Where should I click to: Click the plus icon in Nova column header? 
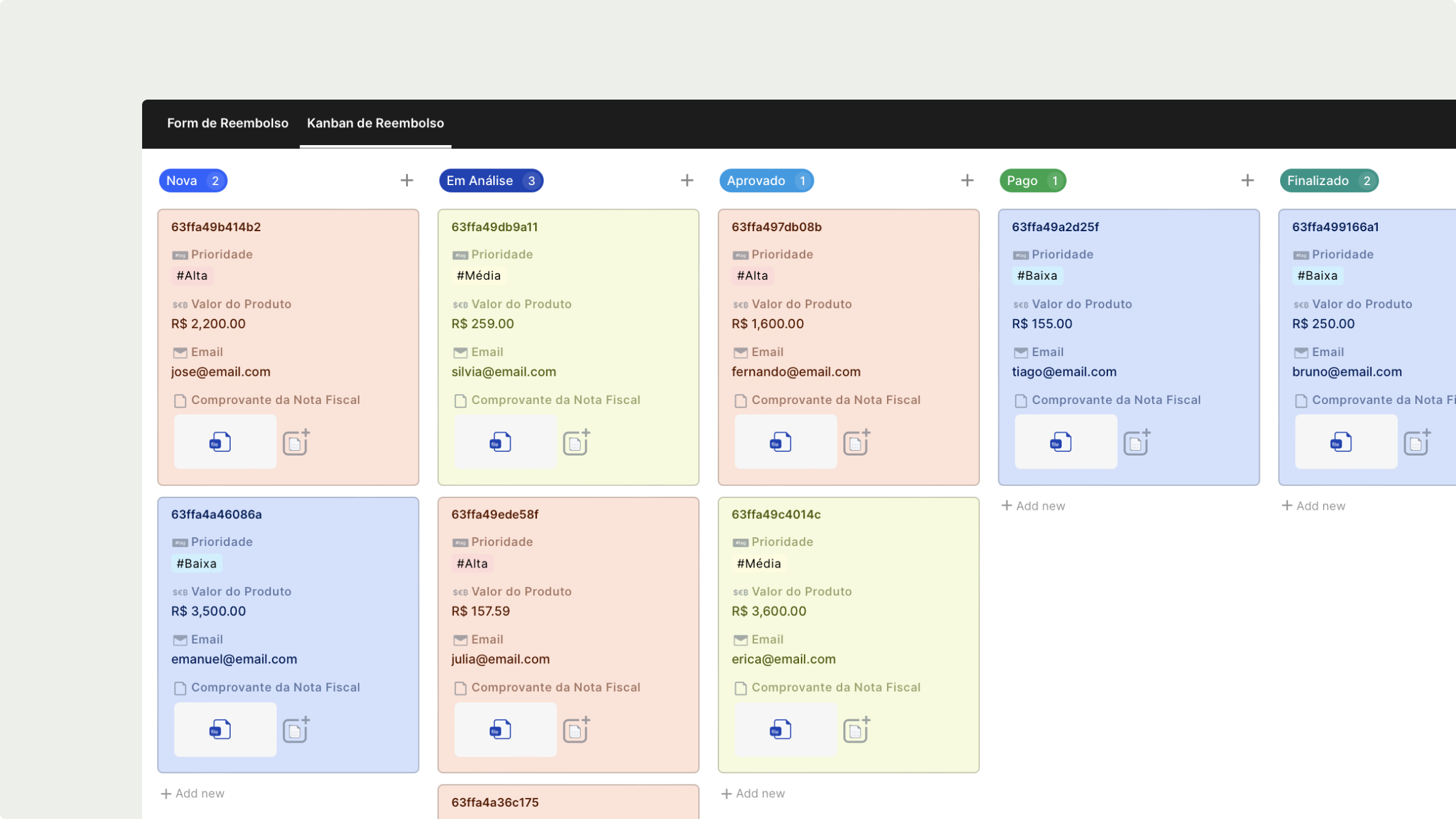pos(407,180)
